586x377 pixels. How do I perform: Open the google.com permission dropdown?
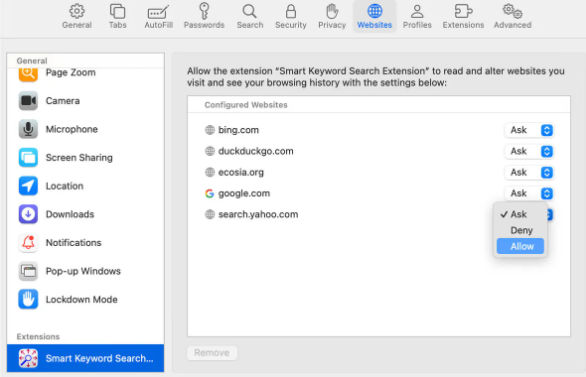pyautogui.click(x=529, y=194)
